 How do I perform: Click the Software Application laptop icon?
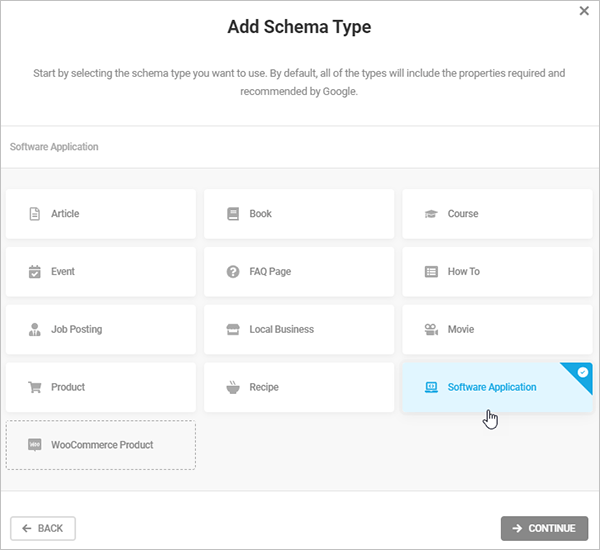[431, 387]
